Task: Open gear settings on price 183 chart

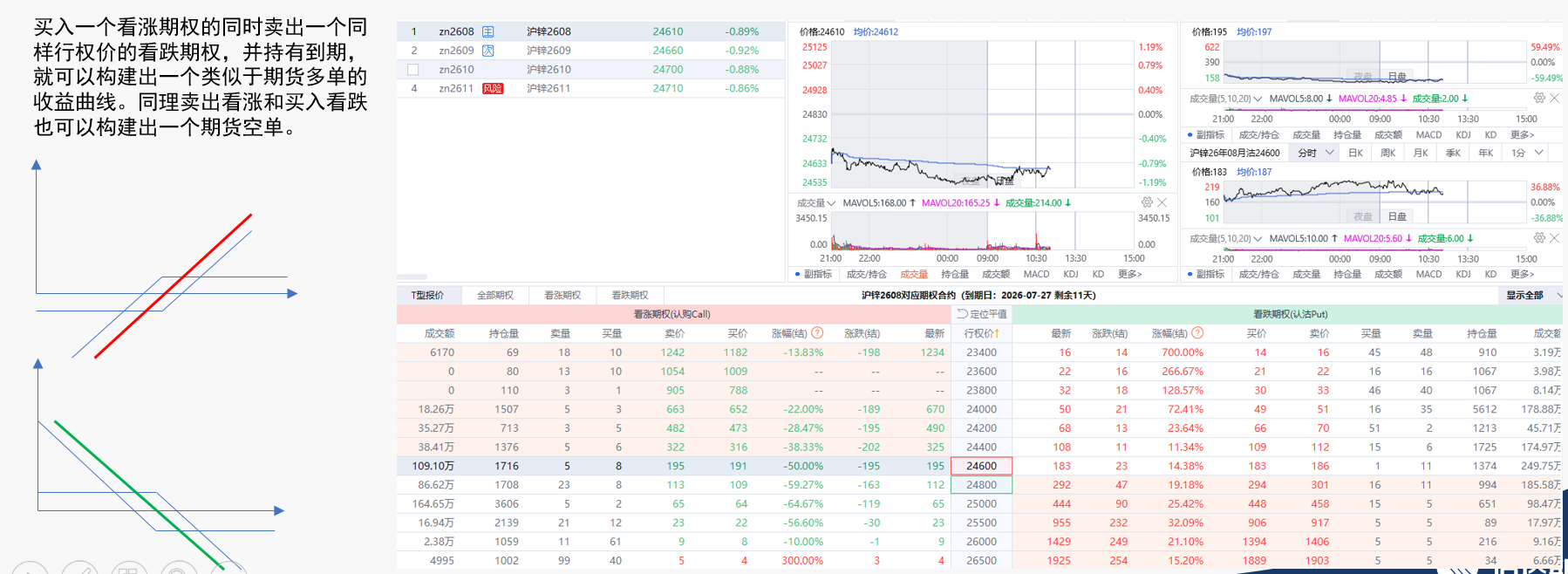Action: [x=1539, y=238]
